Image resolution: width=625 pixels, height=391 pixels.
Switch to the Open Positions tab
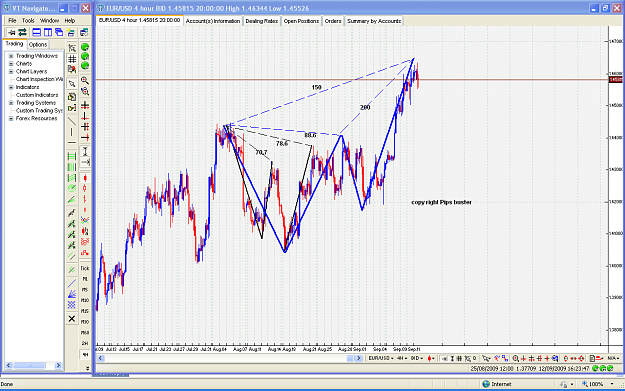pos(301,21)
